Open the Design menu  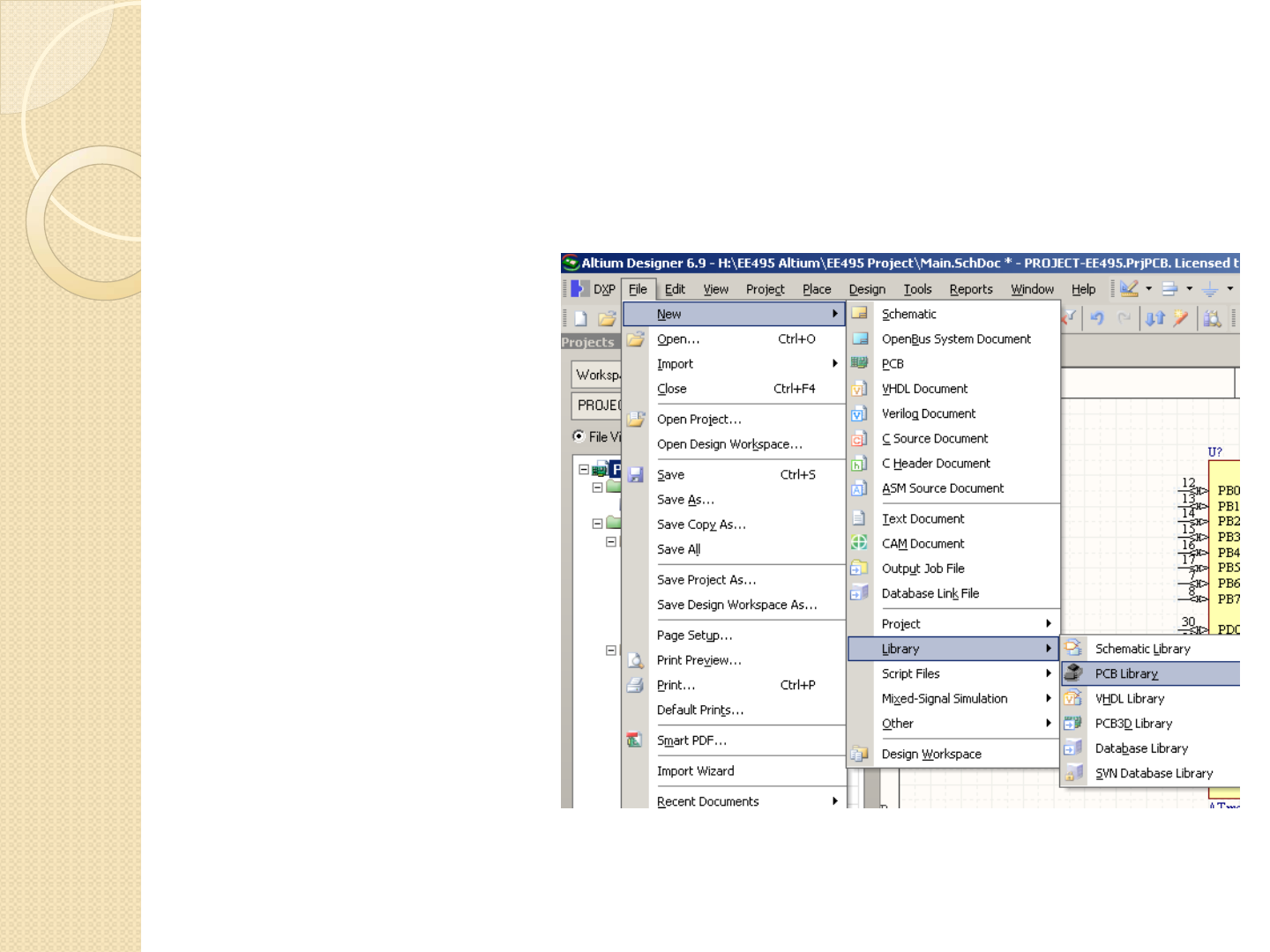867,289
